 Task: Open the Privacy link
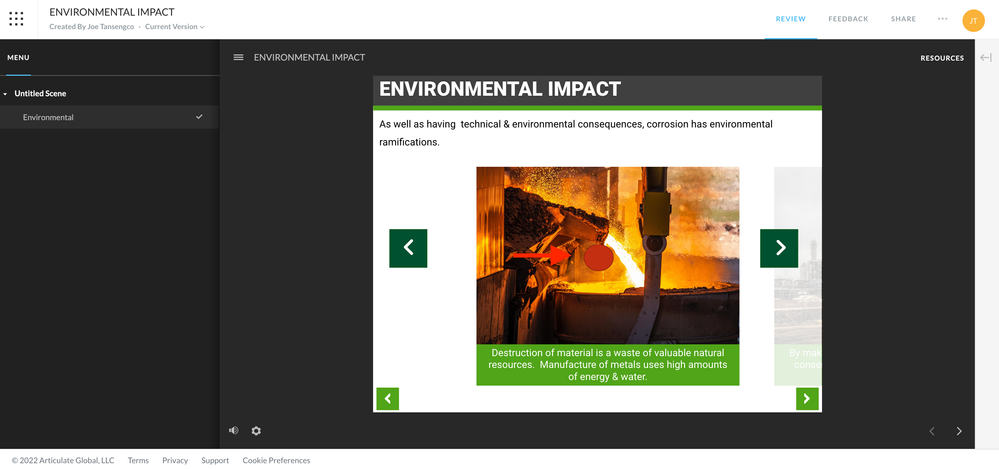[x=175, y=460]
